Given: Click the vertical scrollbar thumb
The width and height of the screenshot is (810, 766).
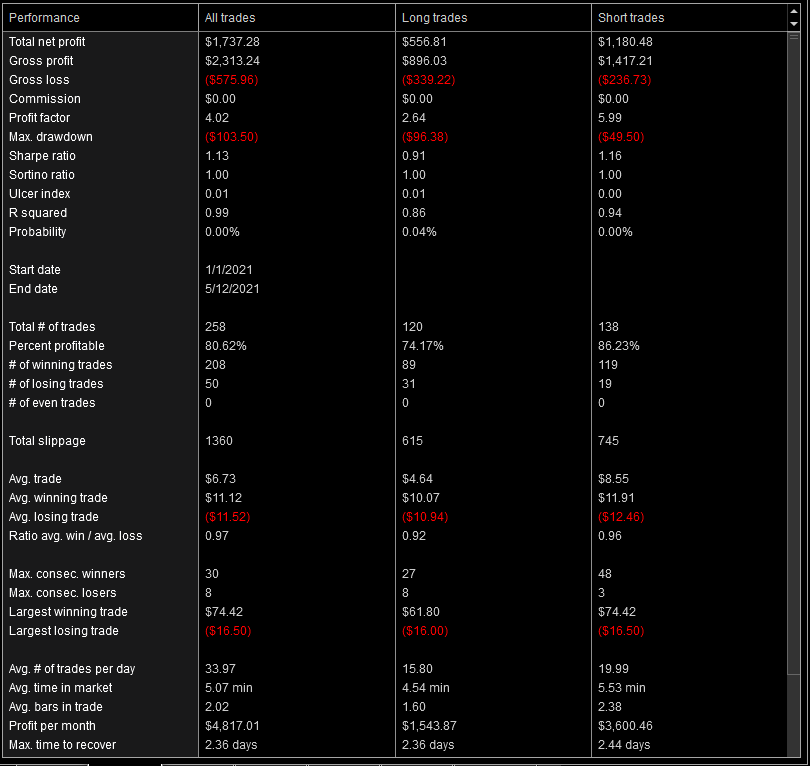Looking at the screenshot, I should point(794,350).
